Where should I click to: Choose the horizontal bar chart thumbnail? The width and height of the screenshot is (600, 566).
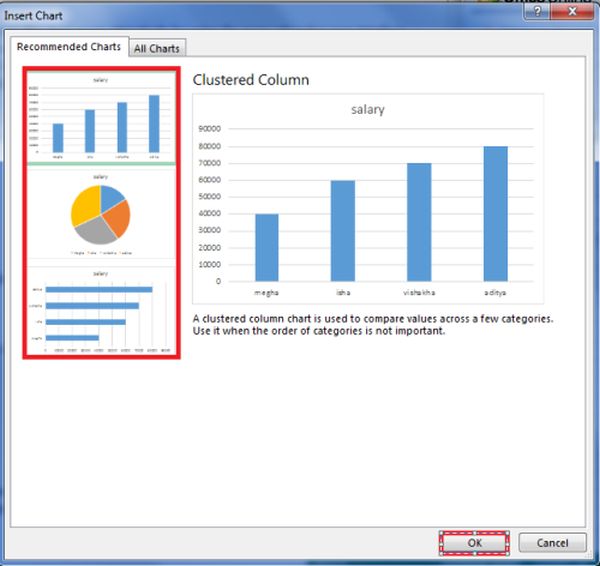click(x=101, y=311)
